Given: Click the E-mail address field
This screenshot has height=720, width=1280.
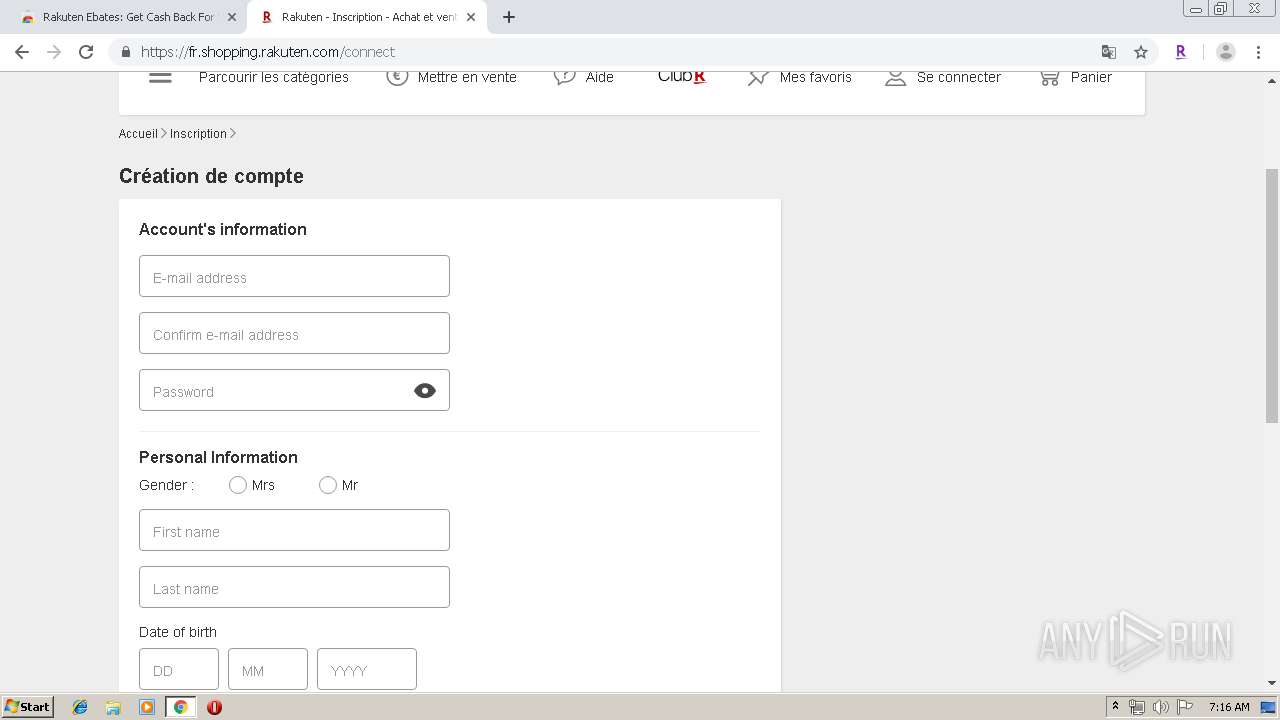Looking at the screenshot, I should click(x=294, y=276).
